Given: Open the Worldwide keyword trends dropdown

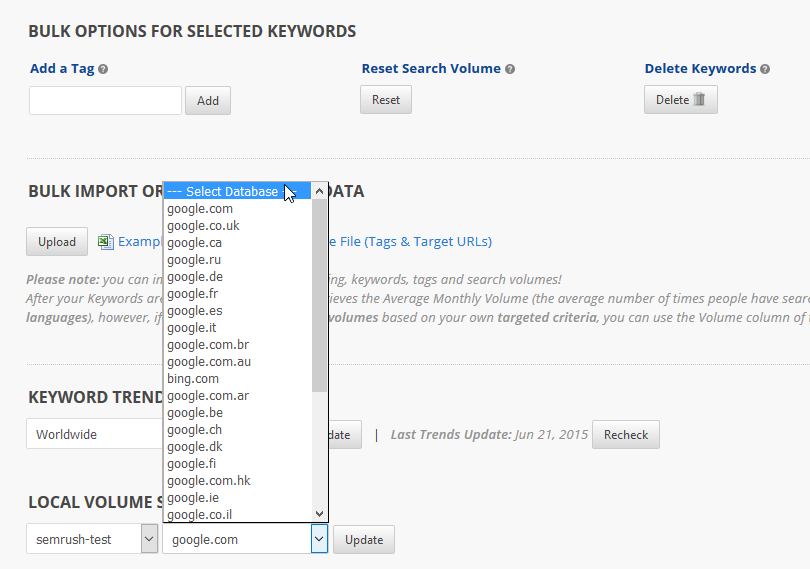Looking at the screenshot, I should pyautogui.click(x=95, y=435).
